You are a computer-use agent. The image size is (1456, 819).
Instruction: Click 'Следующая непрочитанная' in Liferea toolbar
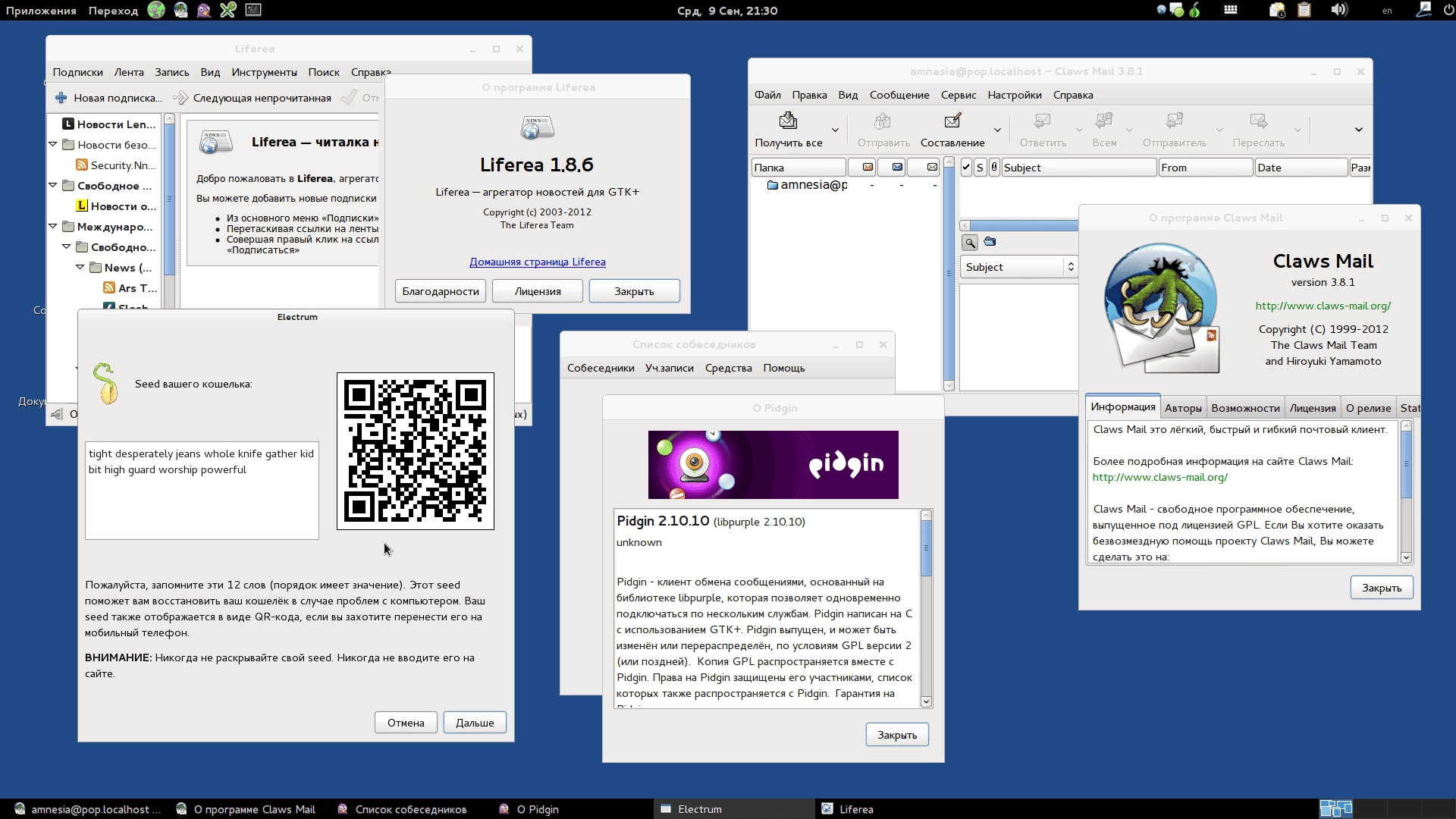coord(253,98)
